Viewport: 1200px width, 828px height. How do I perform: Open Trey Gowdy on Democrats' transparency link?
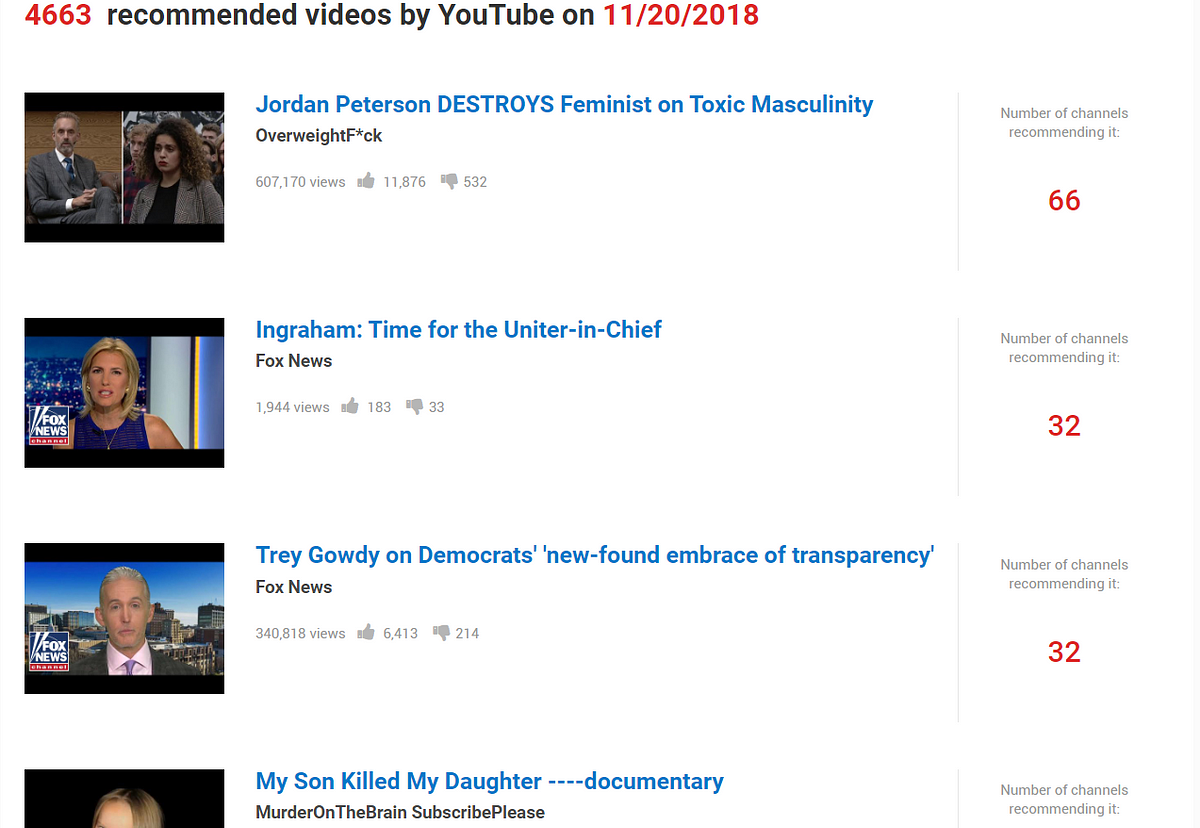[x=595, y=555]
